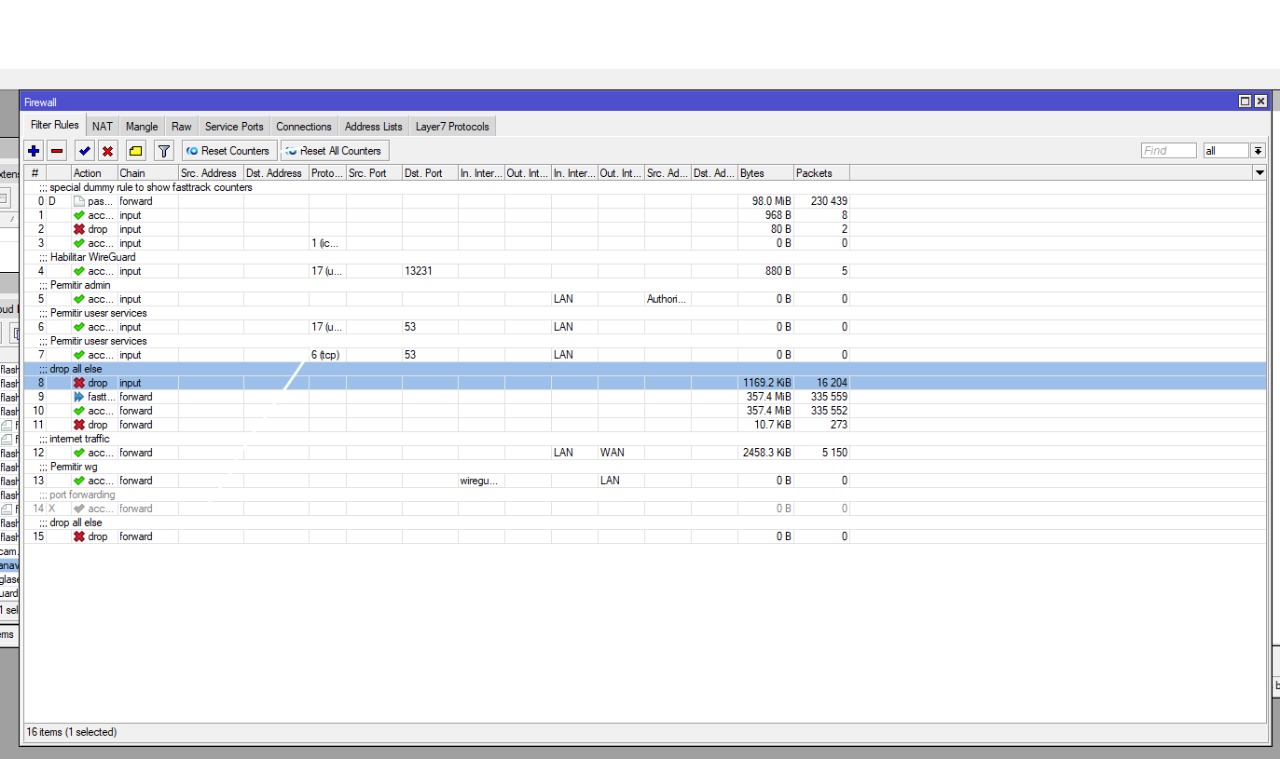This screenshot has height=759, width=1280.
Task: Click the accept icon of rule 7
Action: [x=79, y=355]
